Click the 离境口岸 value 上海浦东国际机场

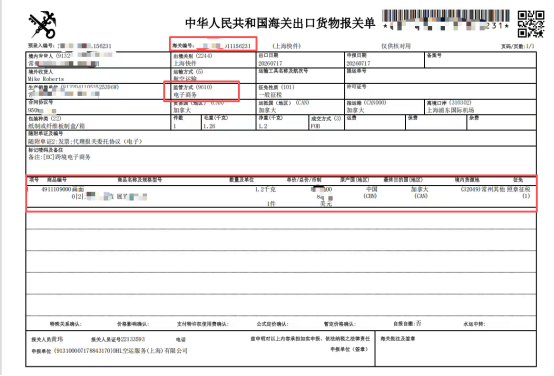(x=450, y=110)
